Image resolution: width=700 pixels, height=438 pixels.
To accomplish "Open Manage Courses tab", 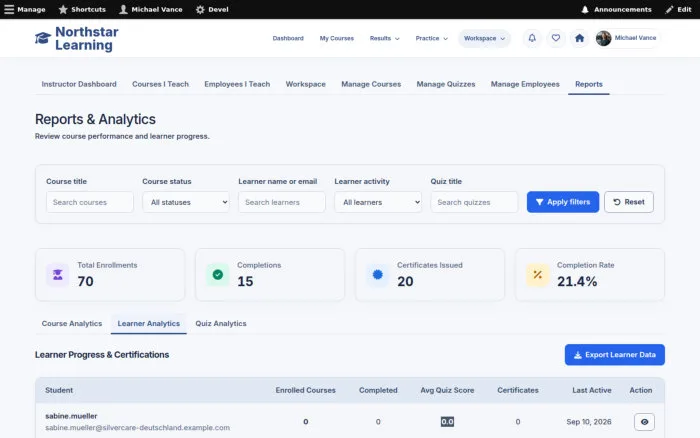I will (x=371, y=84).
